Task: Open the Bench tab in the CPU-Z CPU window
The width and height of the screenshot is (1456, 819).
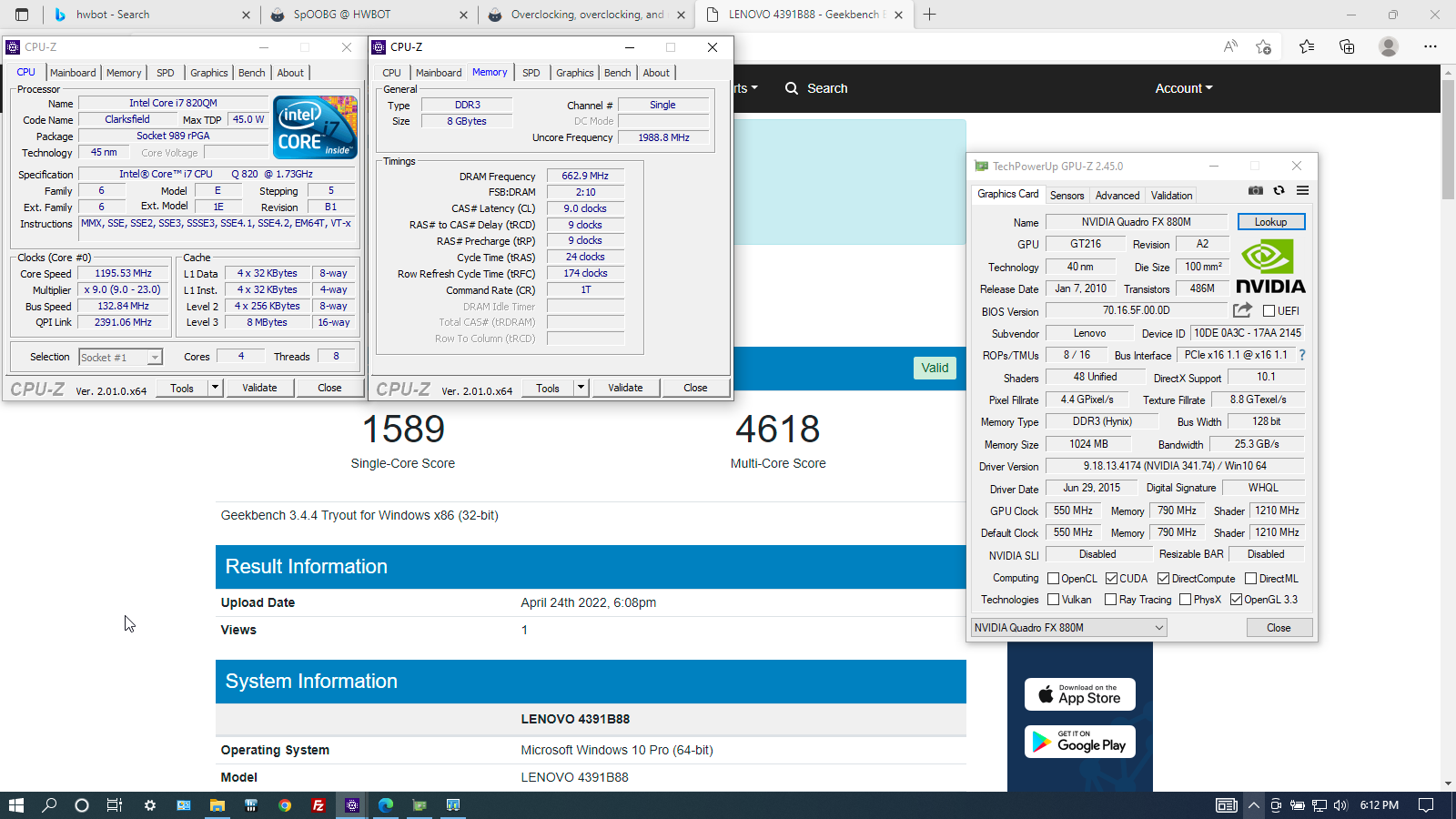Action: point(252,73)
